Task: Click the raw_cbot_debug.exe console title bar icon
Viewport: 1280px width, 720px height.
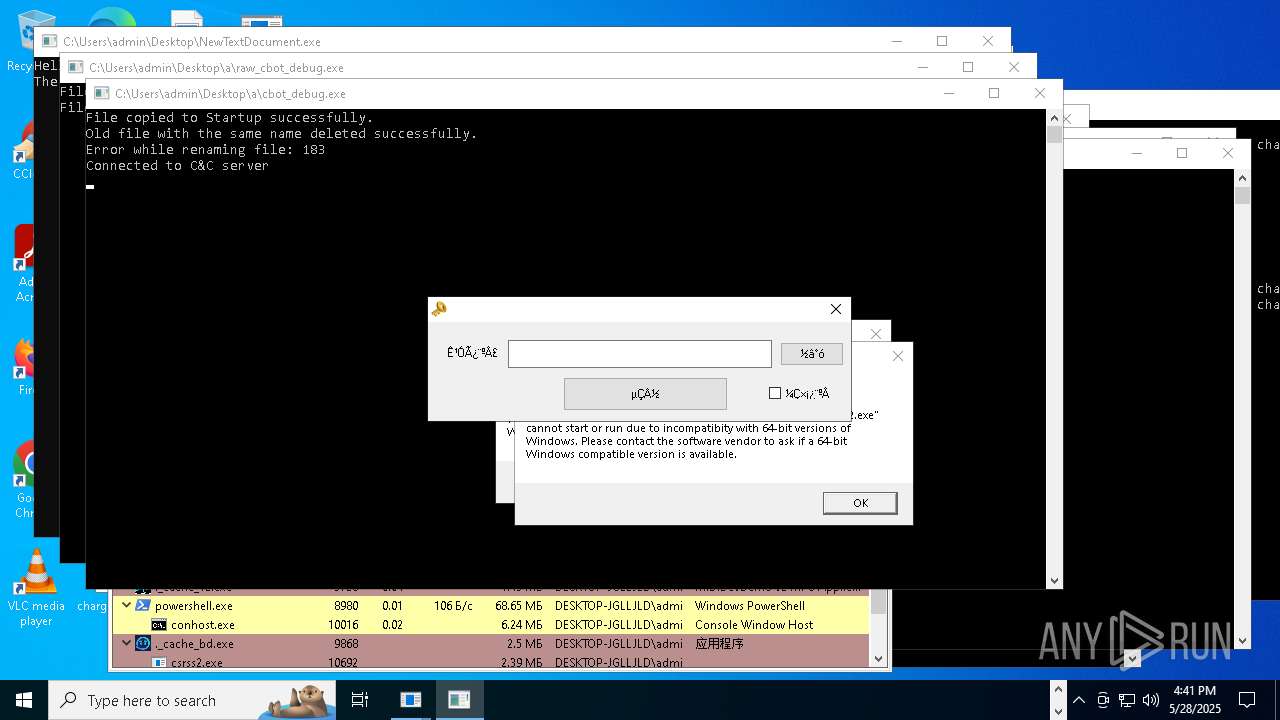Action: tap(75, 67)
